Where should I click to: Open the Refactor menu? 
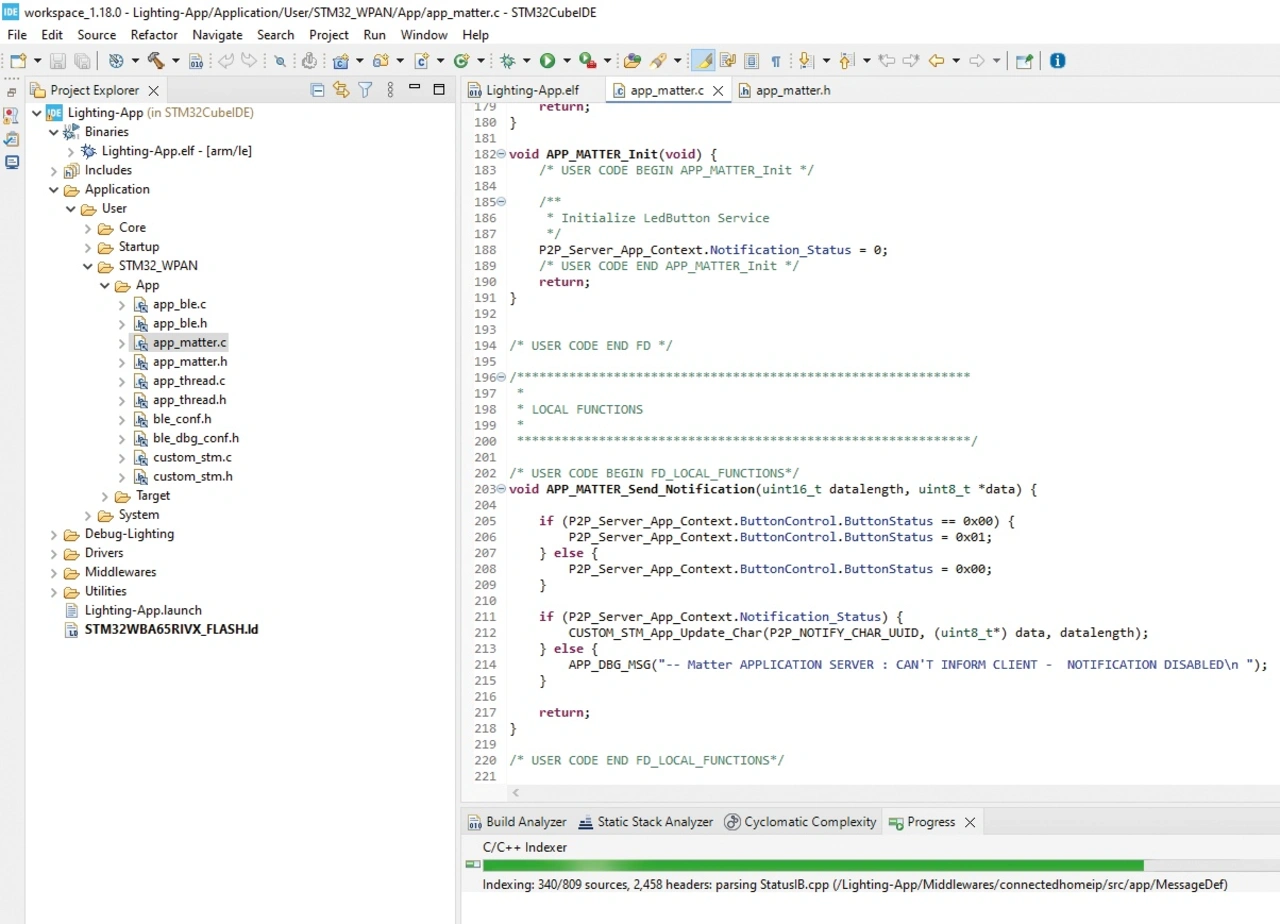coord(154,35)
